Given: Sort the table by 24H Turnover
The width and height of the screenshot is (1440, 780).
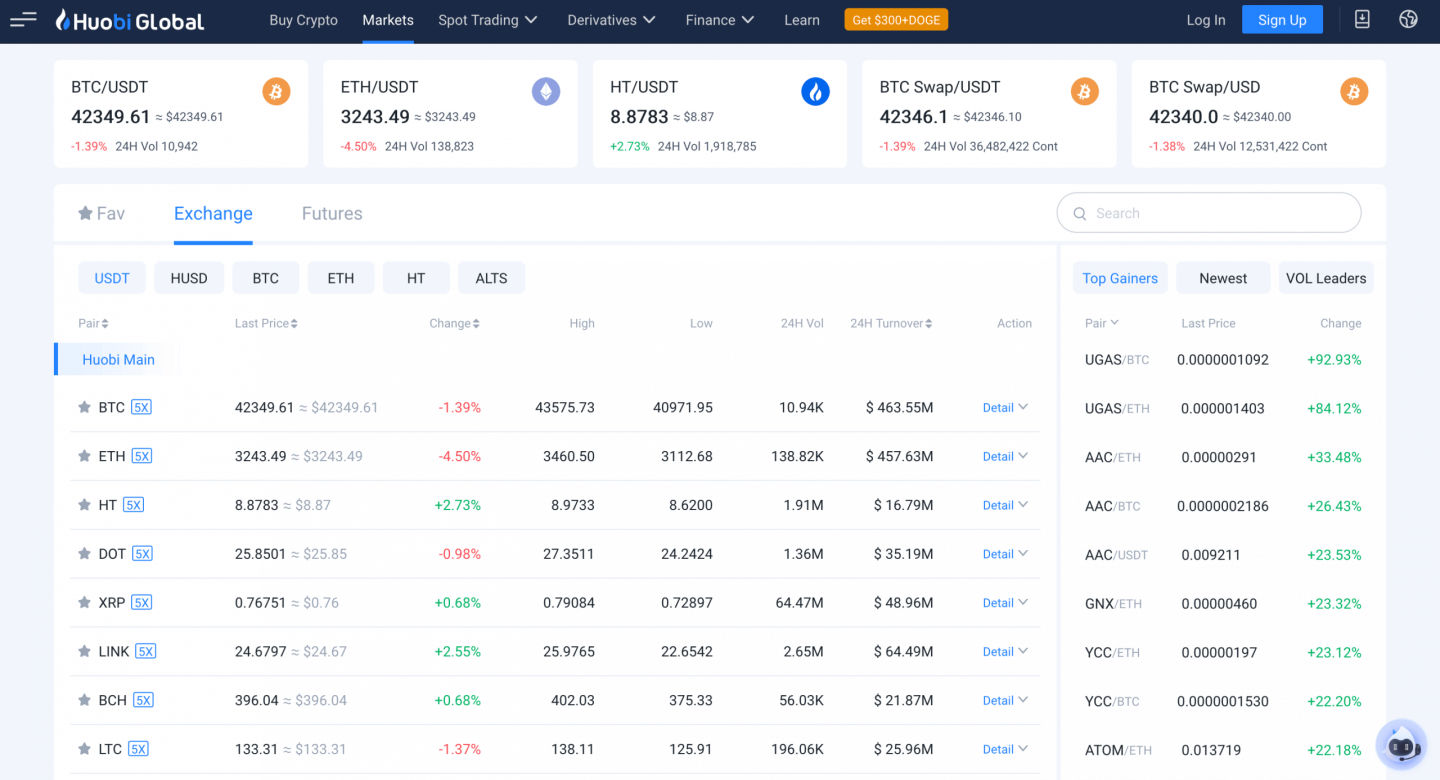Looking at the screenshot, I should pyautogui.click(x=891, y=323).
